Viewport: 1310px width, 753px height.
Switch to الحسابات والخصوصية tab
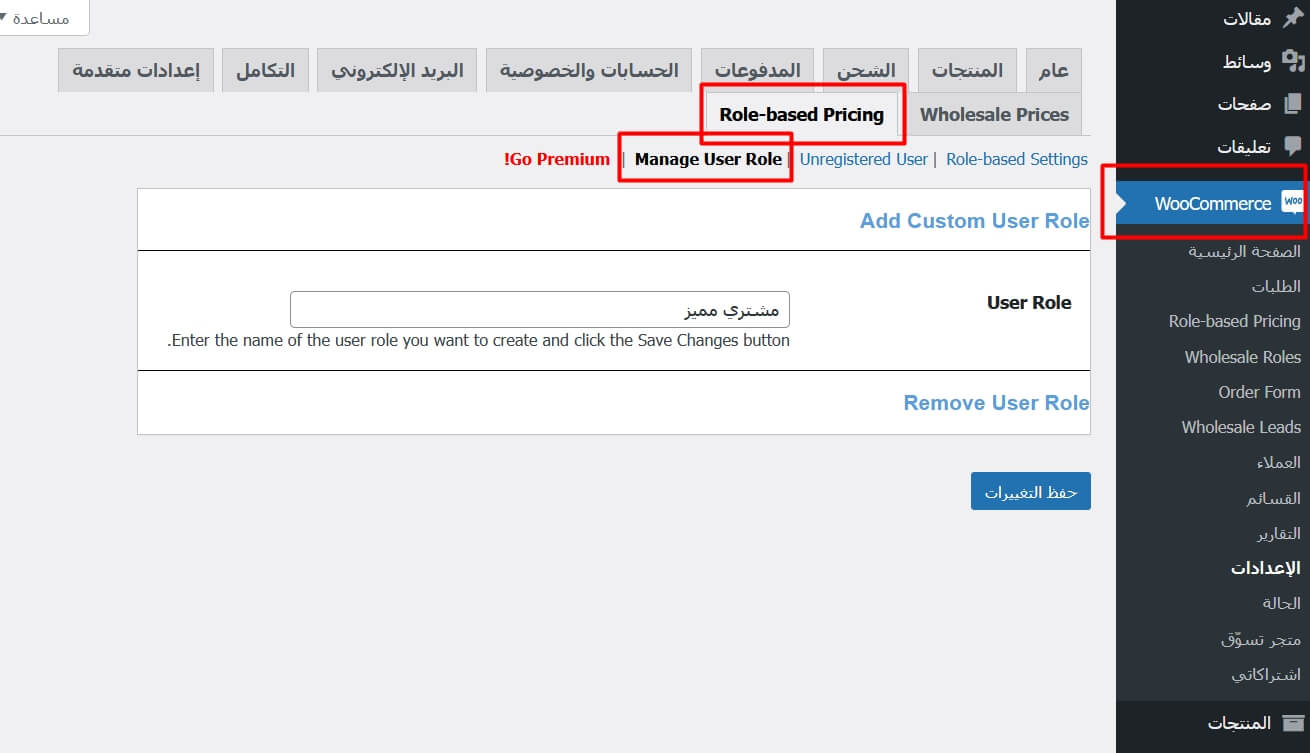(589, 70)
